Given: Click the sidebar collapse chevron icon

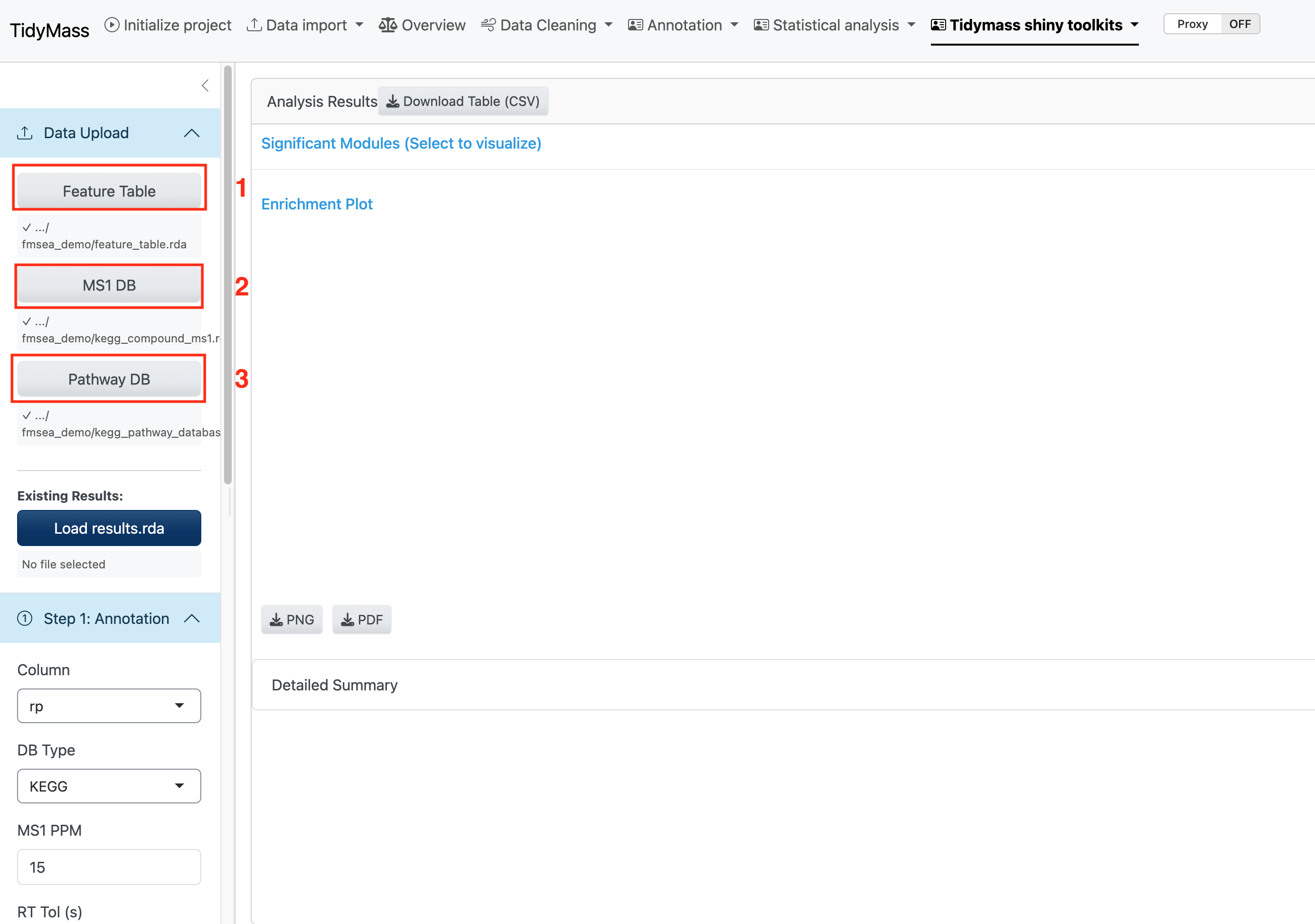Looking at the screenshot, I should (x=205, y=86).
